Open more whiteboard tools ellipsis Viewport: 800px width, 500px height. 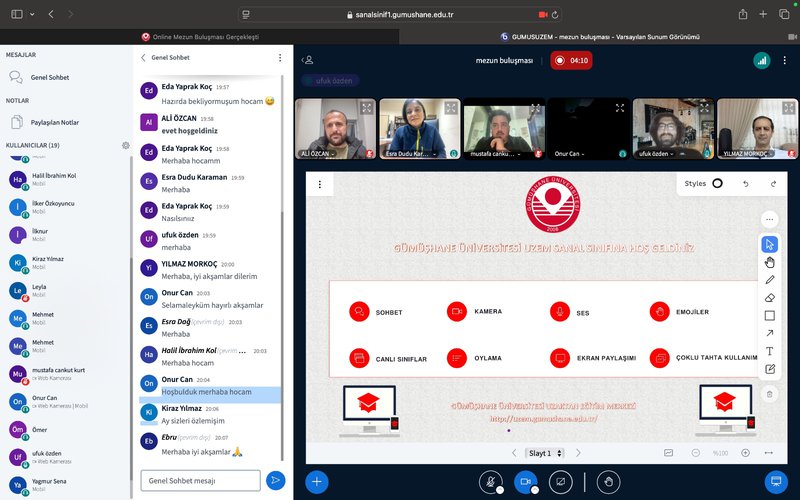[x=769, y=219]
